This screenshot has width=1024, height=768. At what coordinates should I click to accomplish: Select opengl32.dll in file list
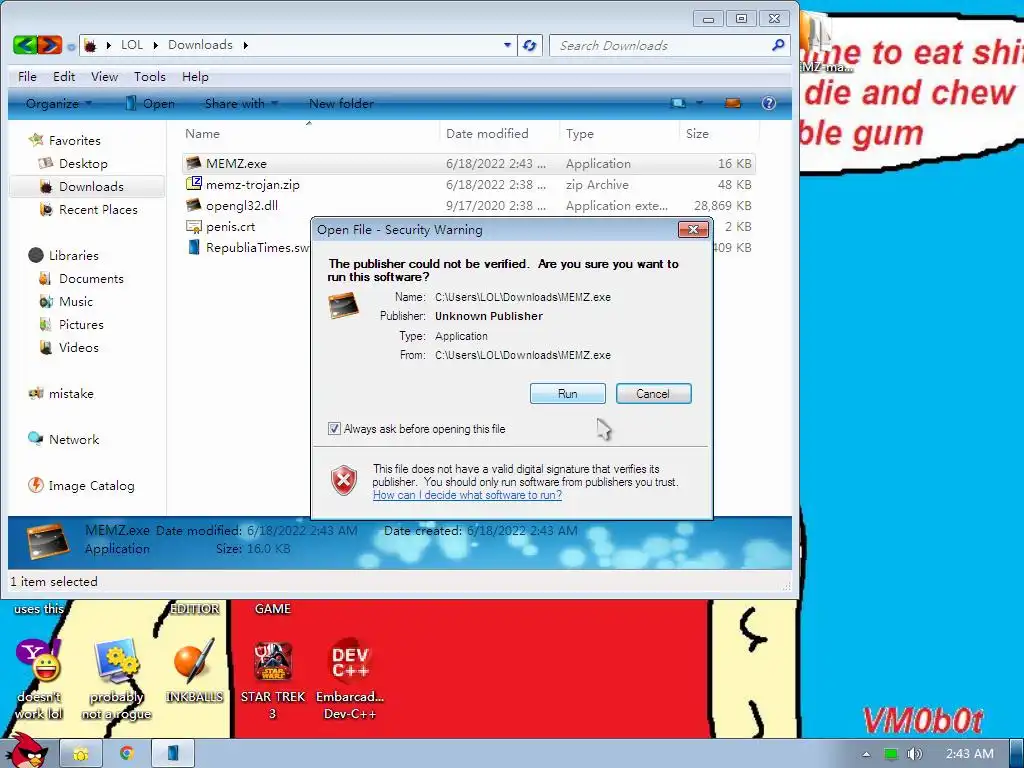(x=242, y=206)
